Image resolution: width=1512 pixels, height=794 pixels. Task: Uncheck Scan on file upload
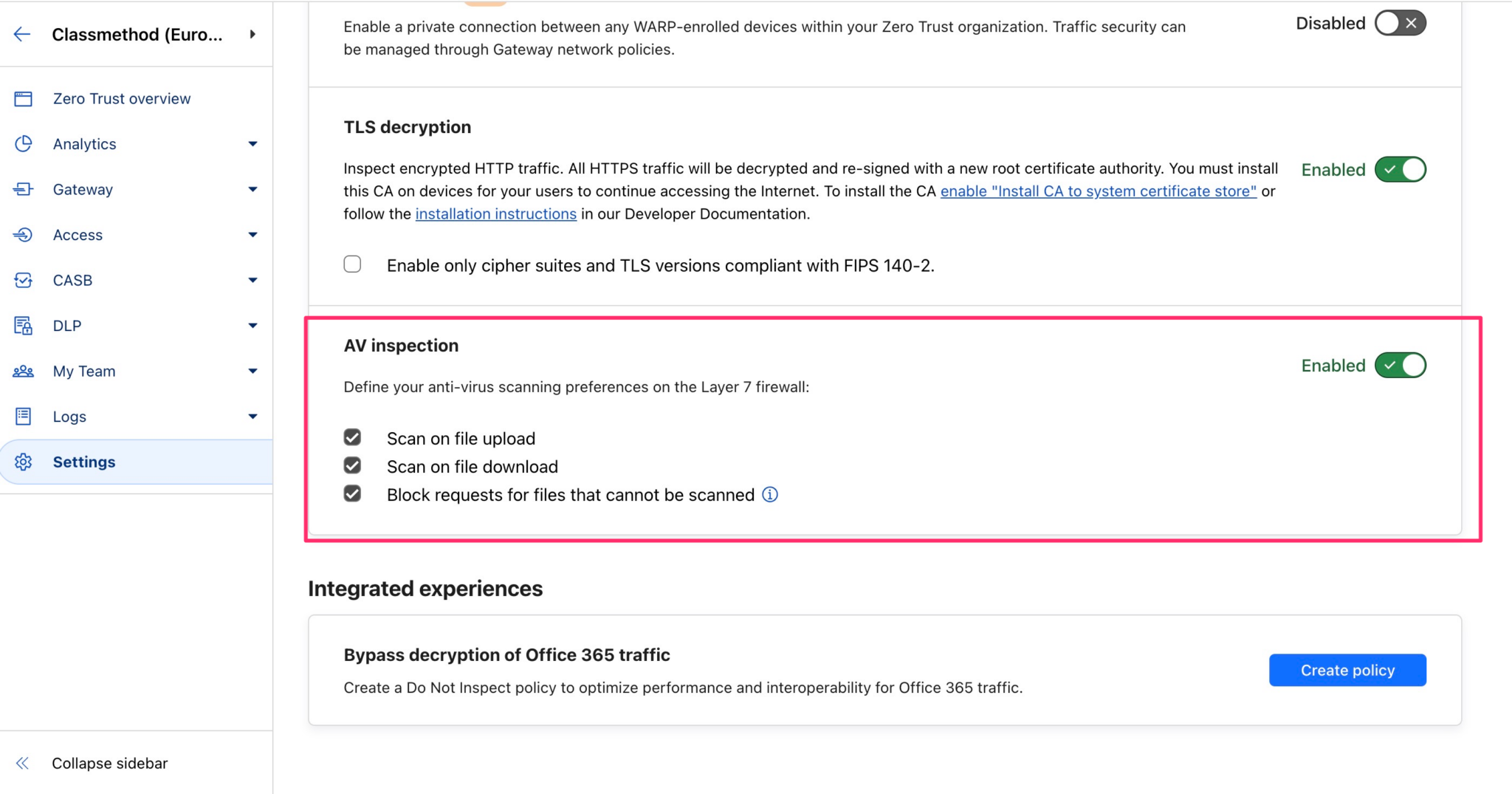tap(352, 437)
